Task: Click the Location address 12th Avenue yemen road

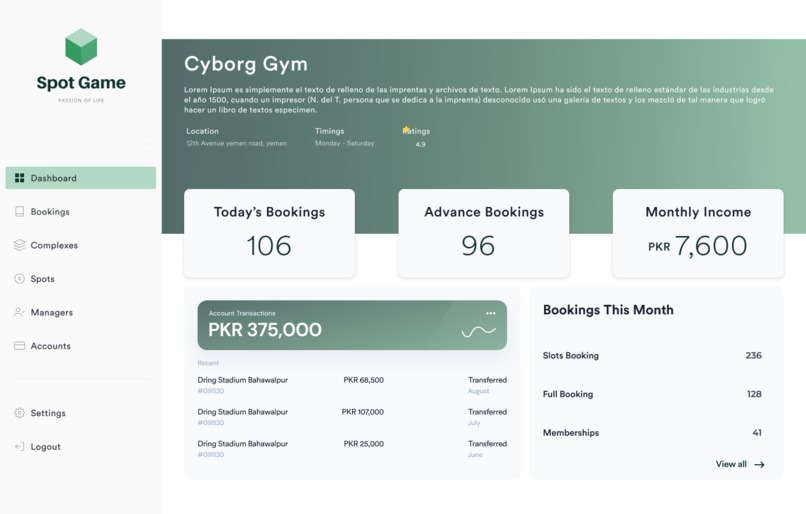Action: 236,143
